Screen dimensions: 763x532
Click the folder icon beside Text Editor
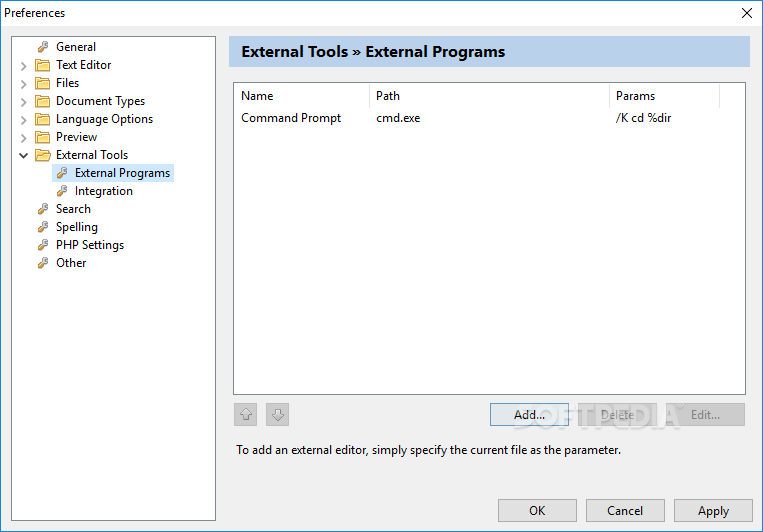43,65
